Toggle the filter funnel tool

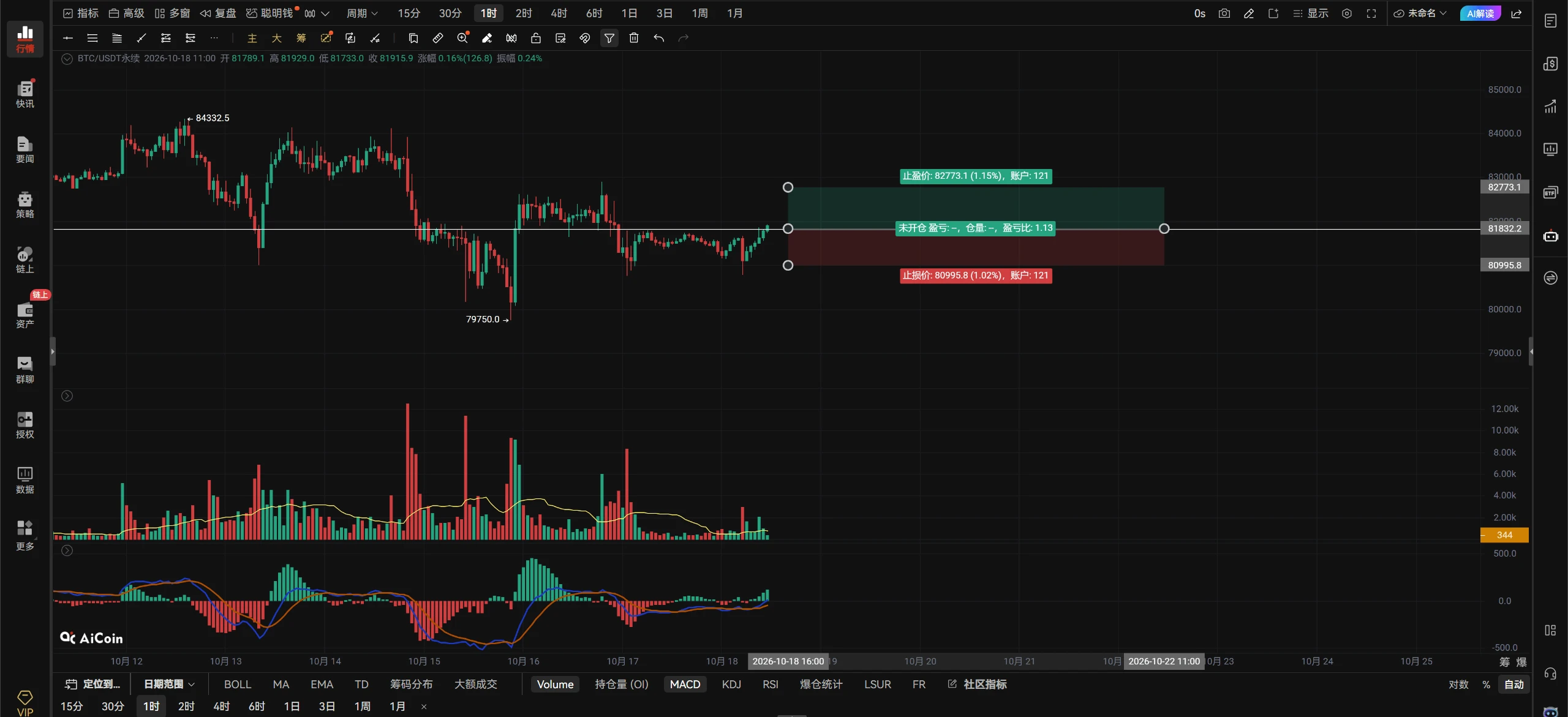(609, 38)
